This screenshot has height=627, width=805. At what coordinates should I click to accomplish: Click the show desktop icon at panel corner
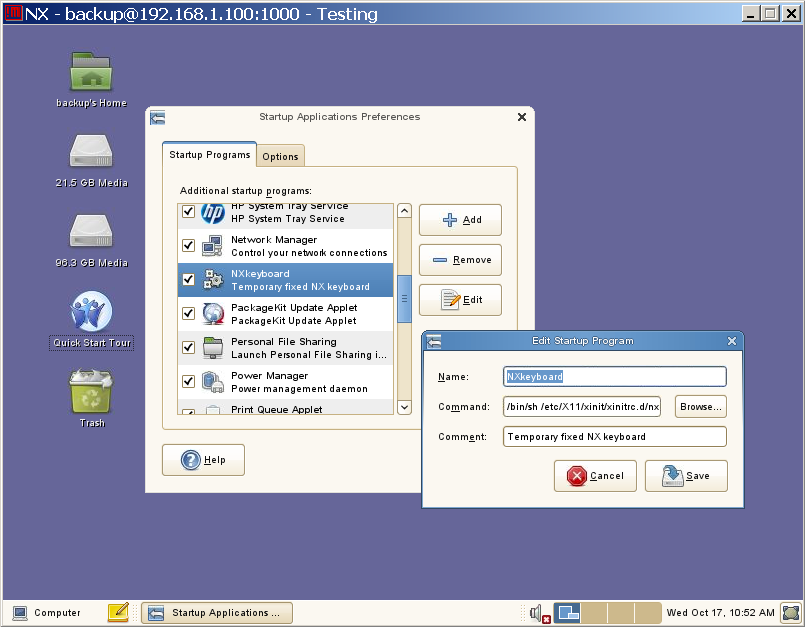[791, 613]
